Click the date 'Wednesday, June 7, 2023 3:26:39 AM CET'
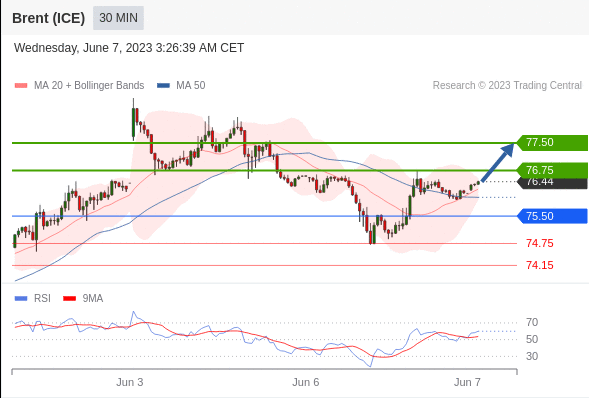Image resolution: width=589 pixels, height=398 pixels. coord(129,48)
